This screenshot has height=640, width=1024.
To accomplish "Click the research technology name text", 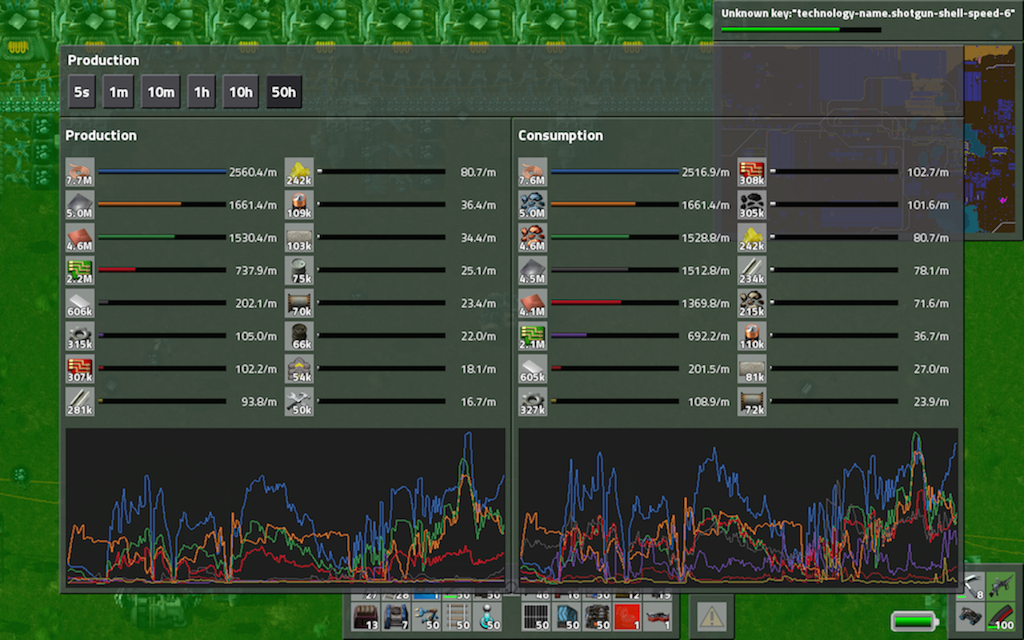I will [x=868, y=13].
